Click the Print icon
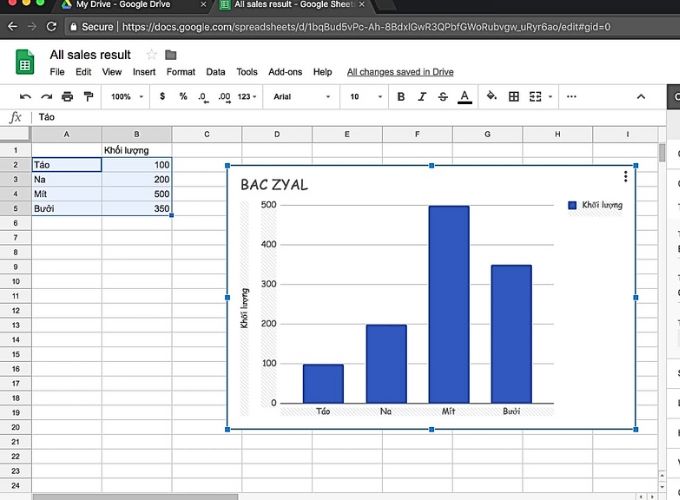This screenshot has height=500, width=680. [x=67, y=96]
